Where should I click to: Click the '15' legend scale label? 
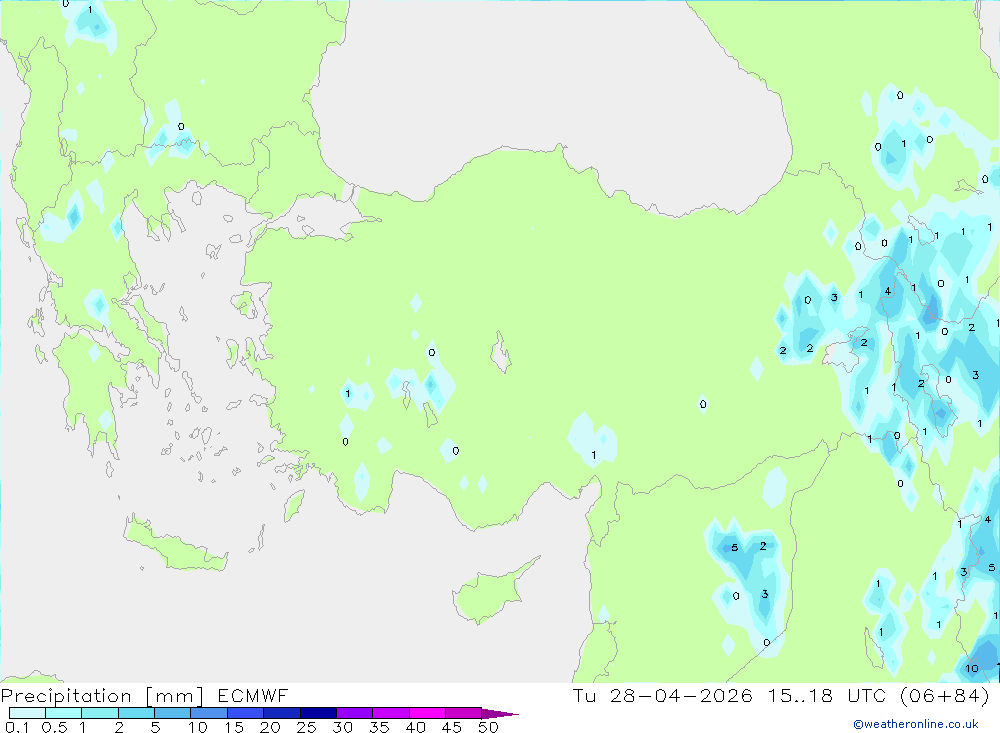click(x=234, y=727)
